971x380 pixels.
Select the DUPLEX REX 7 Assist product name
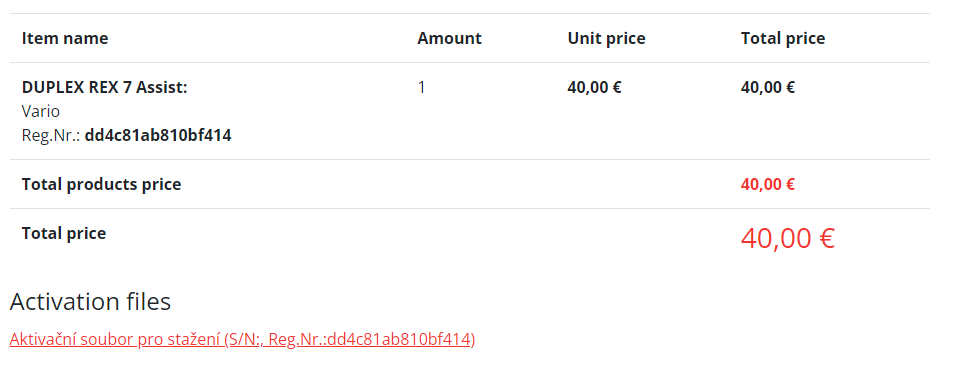click(x=105, y=87)
